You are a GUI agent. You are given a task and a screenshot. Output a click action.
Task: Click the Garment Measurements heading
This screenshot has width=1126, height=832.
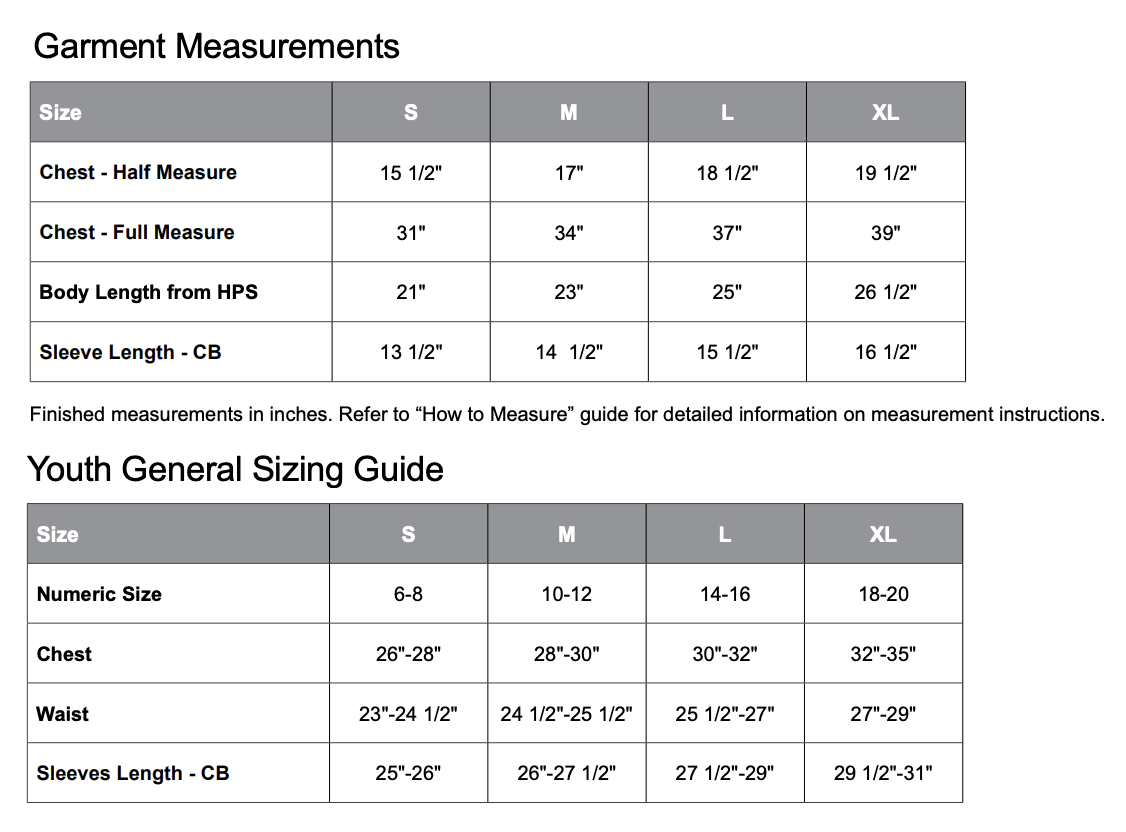click(216, 46)
